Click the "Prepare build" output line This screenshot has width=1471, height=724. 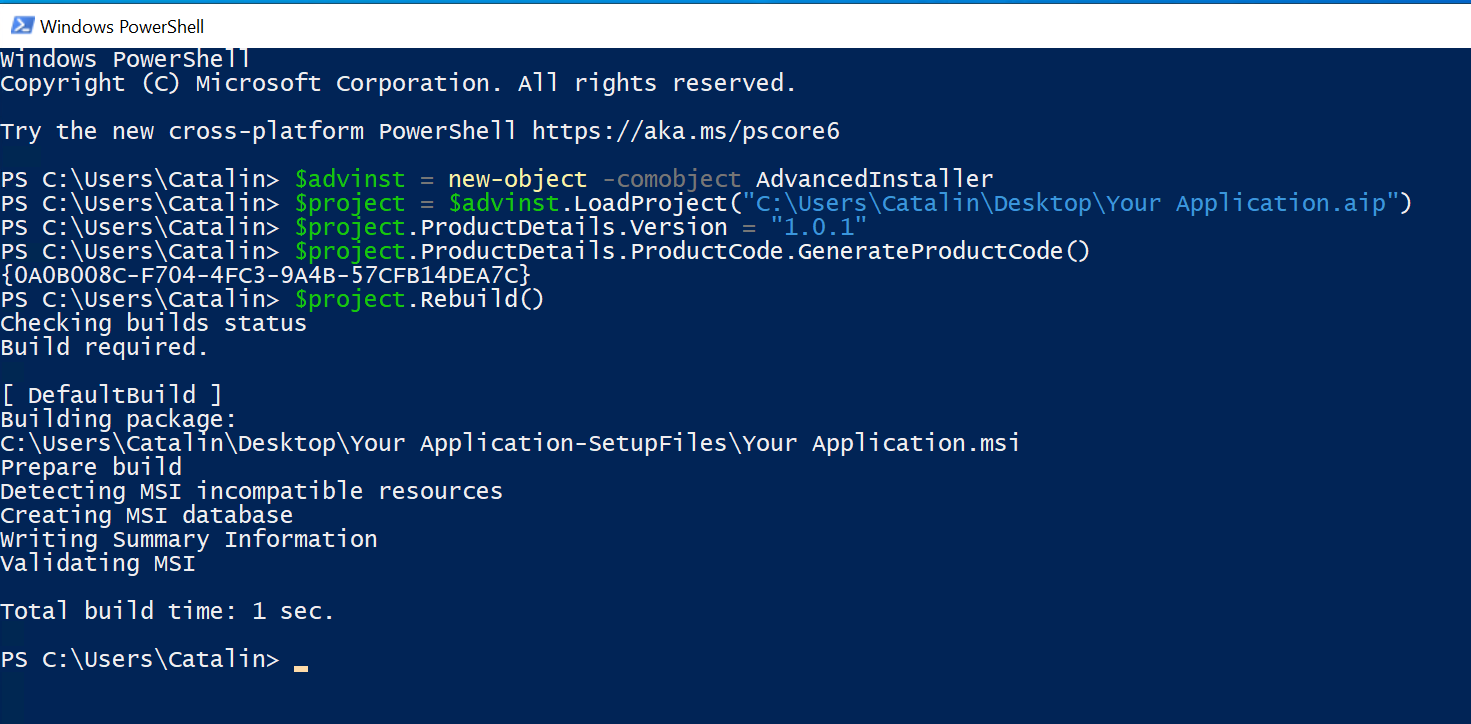point(91,467)
